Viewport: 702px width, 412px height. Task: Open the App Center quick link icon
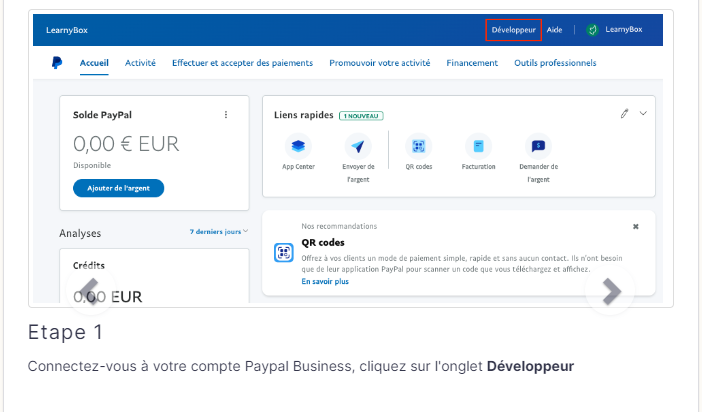298,146
